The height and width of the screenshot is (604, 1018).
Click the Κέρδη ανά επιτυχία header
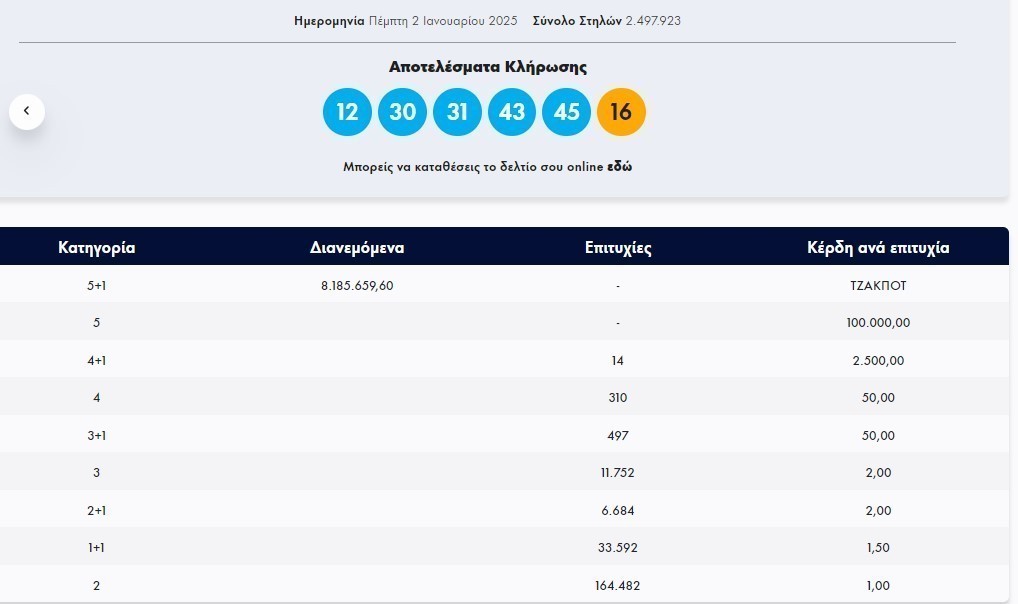click(x=878, y=248)
